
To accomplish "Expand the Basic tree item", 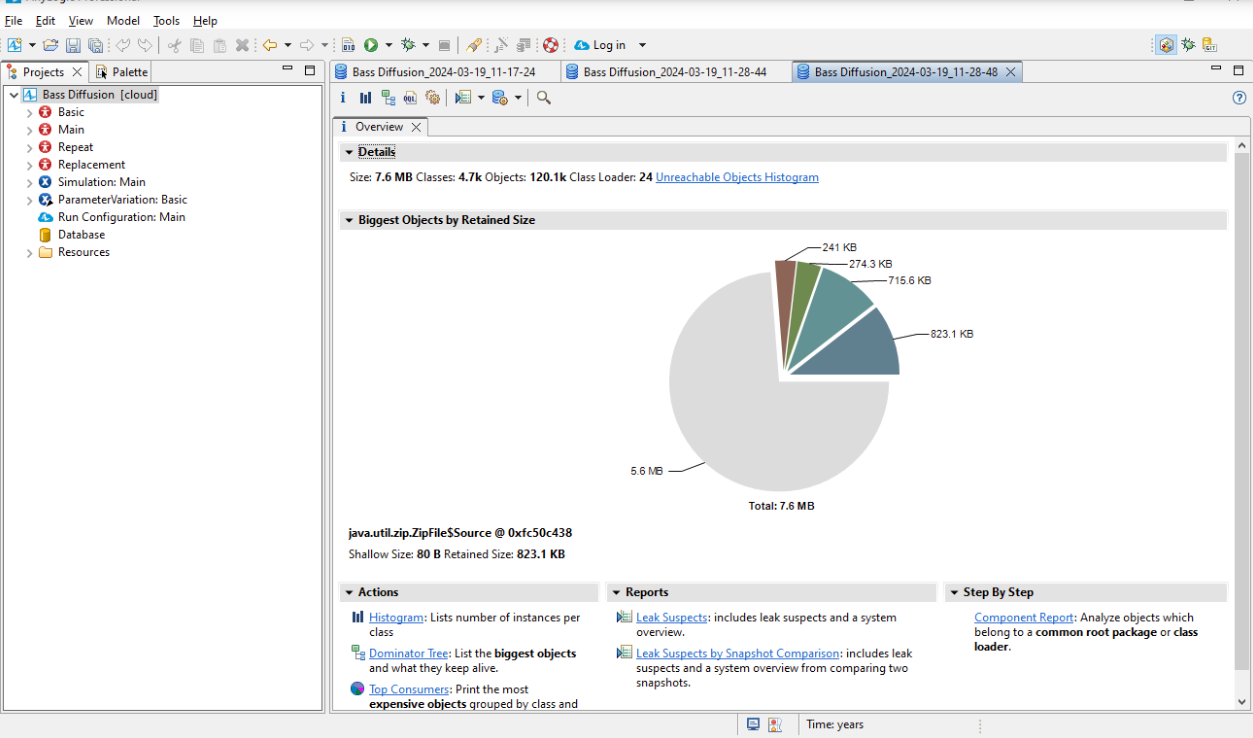I will (30, 113).
